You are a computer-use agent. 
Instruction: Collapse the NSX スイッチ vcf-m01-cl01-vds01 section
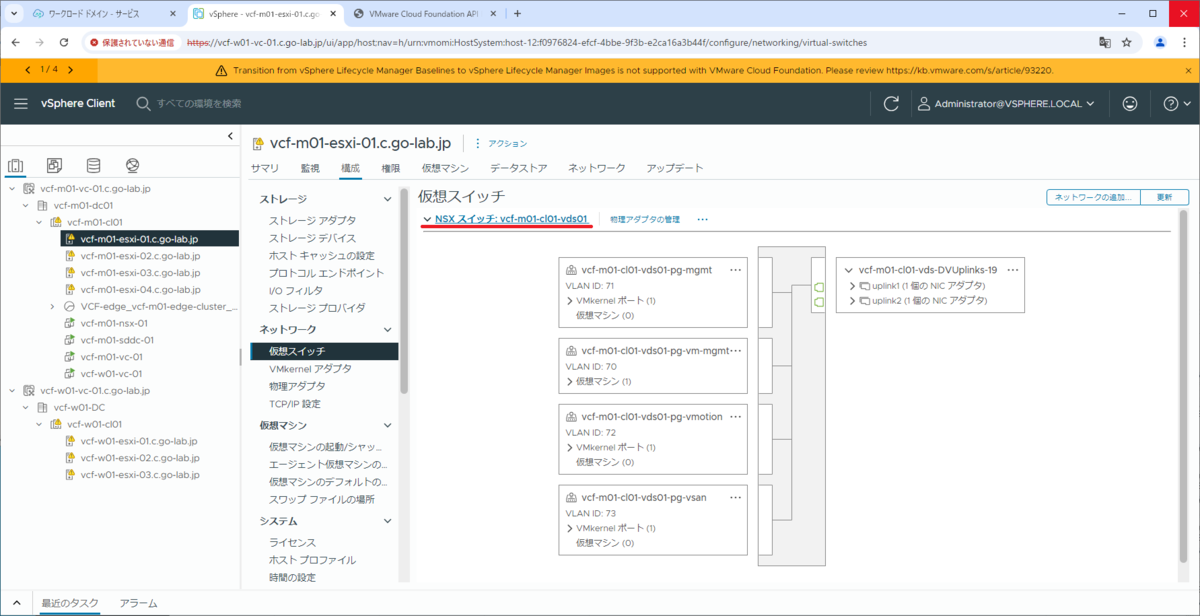click(427, 219)
